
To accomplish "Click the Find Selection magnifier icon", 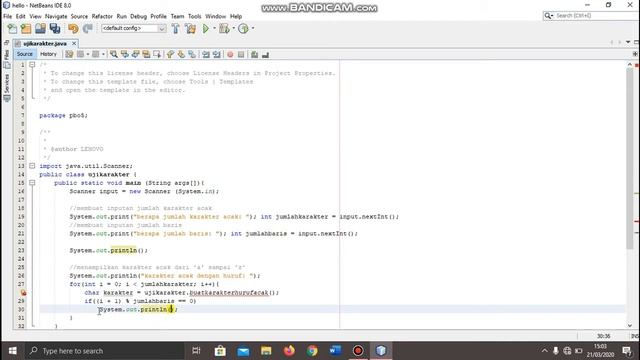I will click(x=114, y=54).
